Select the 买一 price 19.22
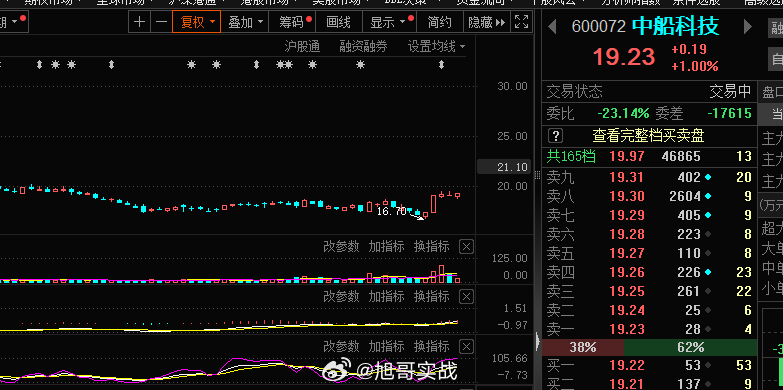 (627, 366)
